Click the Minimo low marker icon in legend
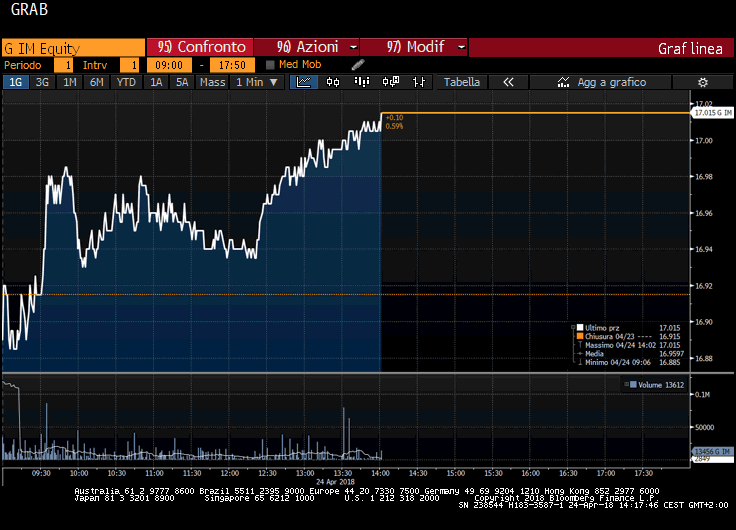This screenshot has width=736, height=530. click(x=580, y=362)
